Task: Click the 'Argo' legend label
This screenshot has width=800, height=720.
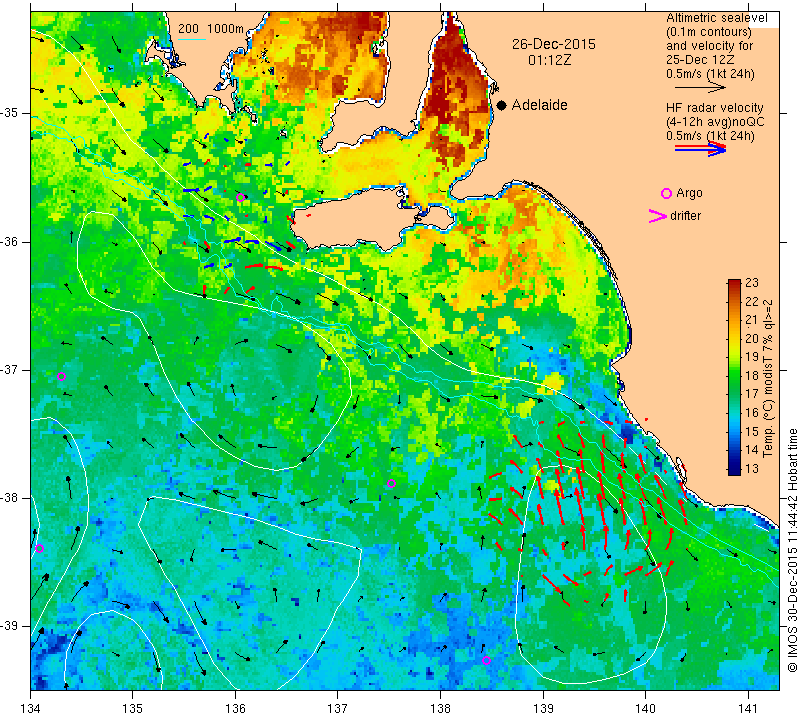Action: coord(689,193)
